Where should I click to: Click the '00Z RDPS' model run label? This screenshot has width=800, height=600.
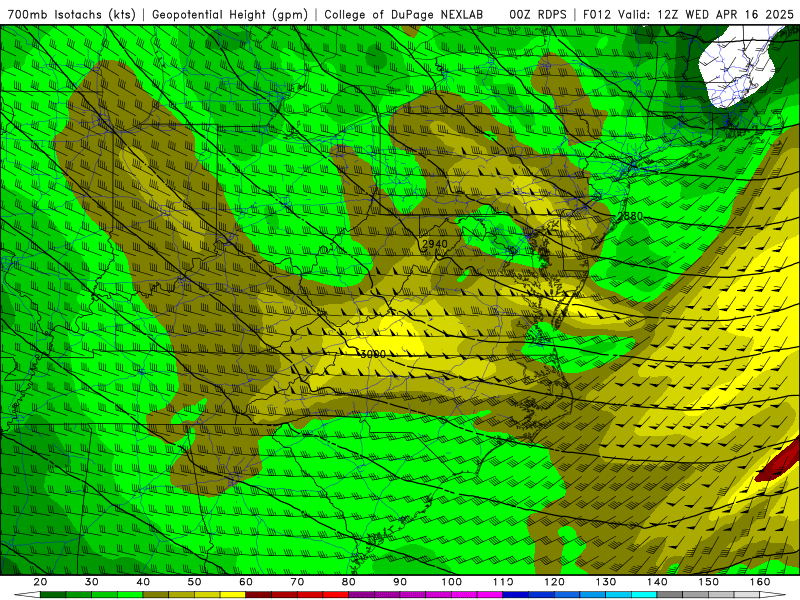coord(538,14)
